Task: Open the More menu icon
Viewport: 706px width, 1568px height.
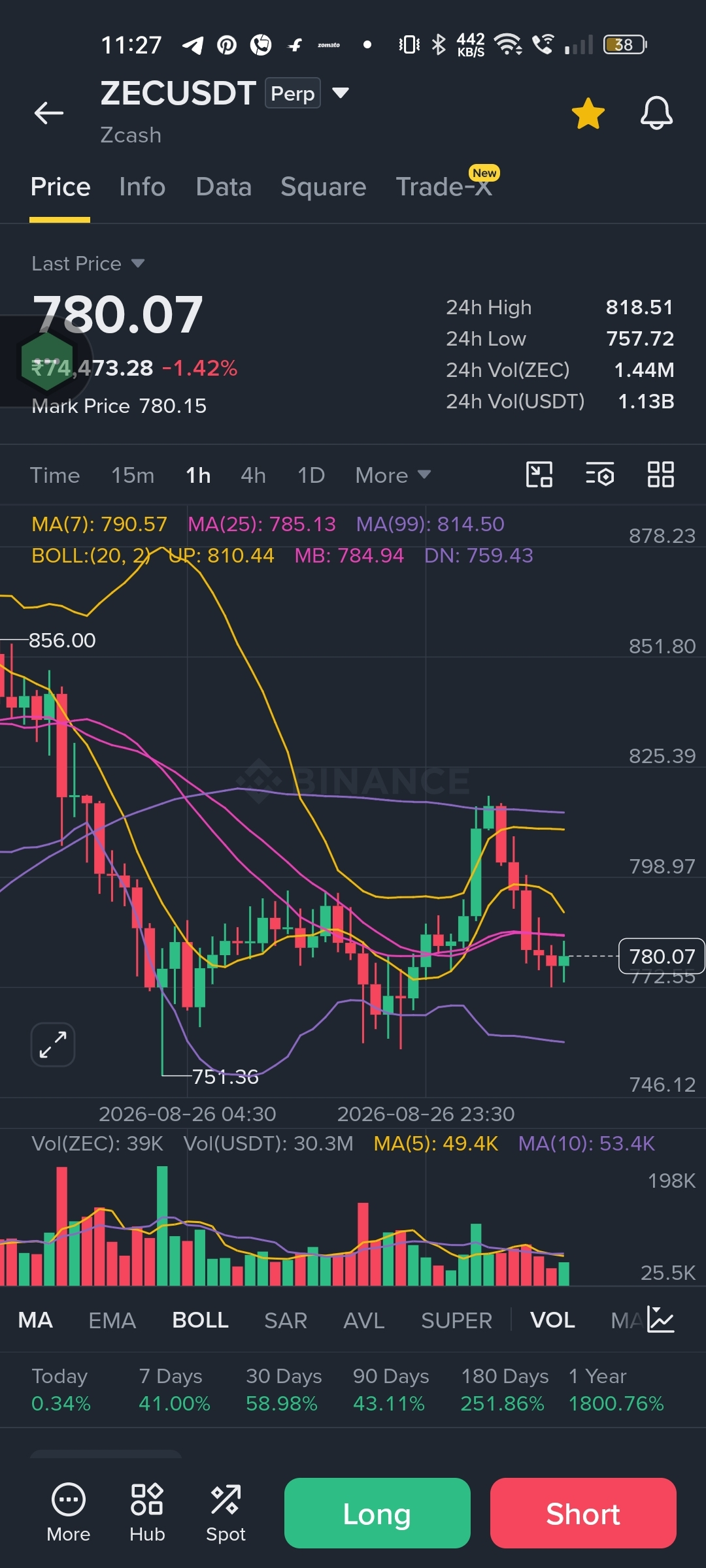Action: pos(69,1512)
